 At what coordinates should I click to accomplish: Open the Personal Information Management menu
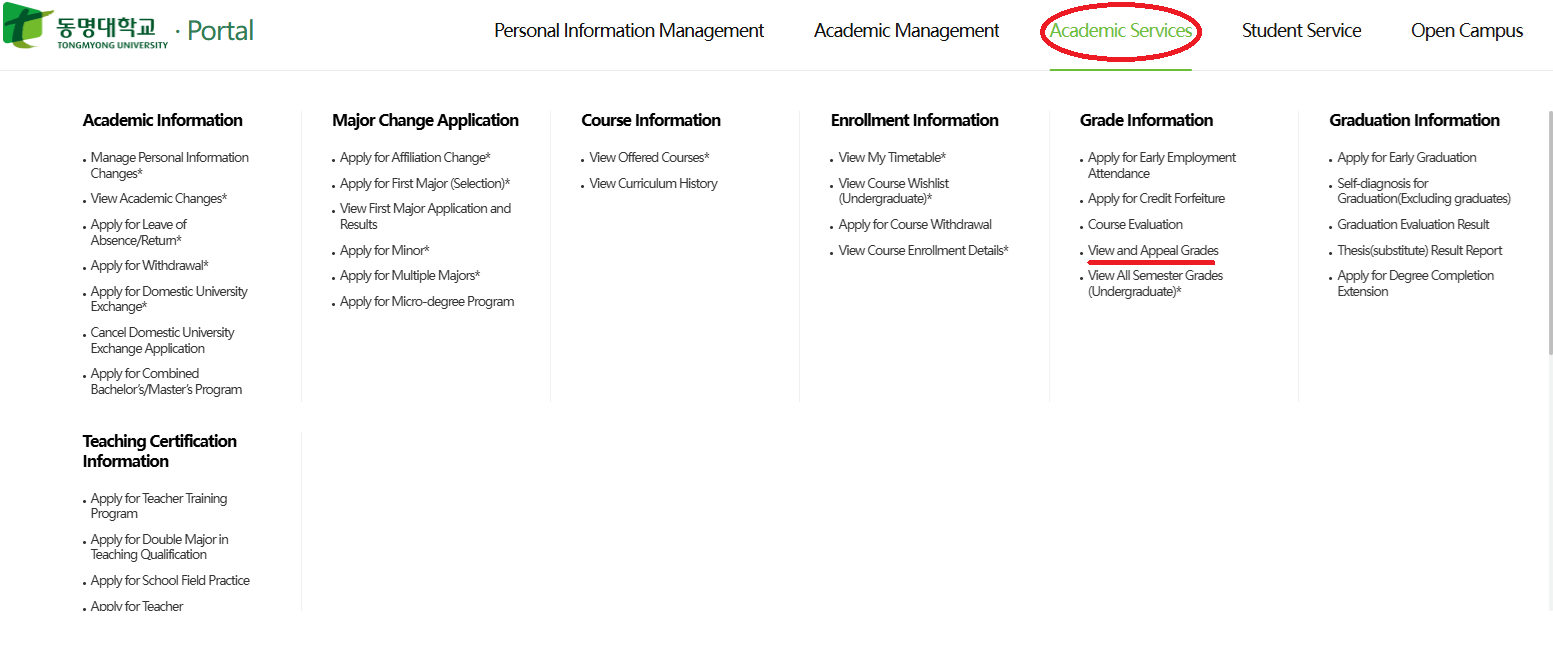(x=629, y=31)
